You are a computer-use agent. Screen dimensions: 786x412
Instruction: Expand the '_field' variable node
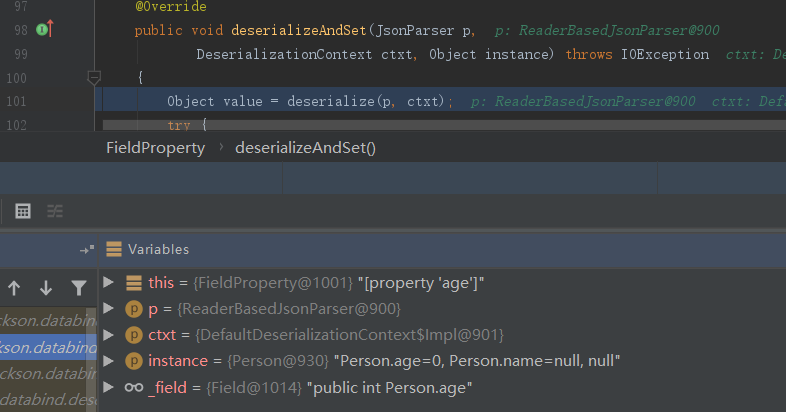click(109, 386)
